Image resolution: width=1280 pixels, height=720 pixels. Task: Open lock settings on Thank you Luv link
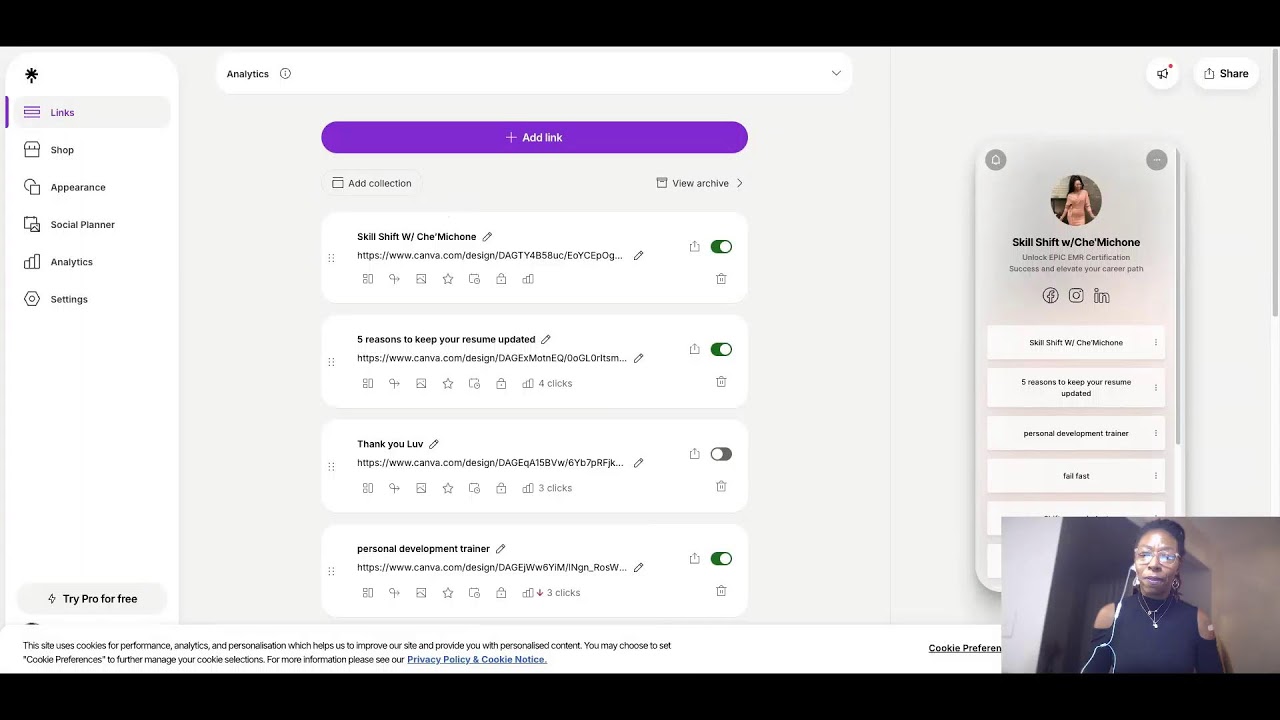501,488
